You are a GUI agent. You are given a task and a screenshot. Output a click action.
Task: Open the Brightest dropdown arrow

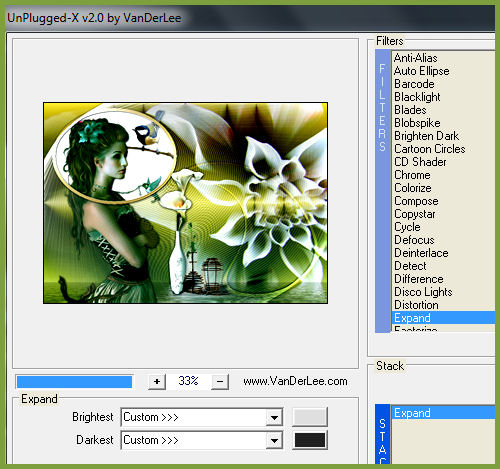click(x=274, y=417)
